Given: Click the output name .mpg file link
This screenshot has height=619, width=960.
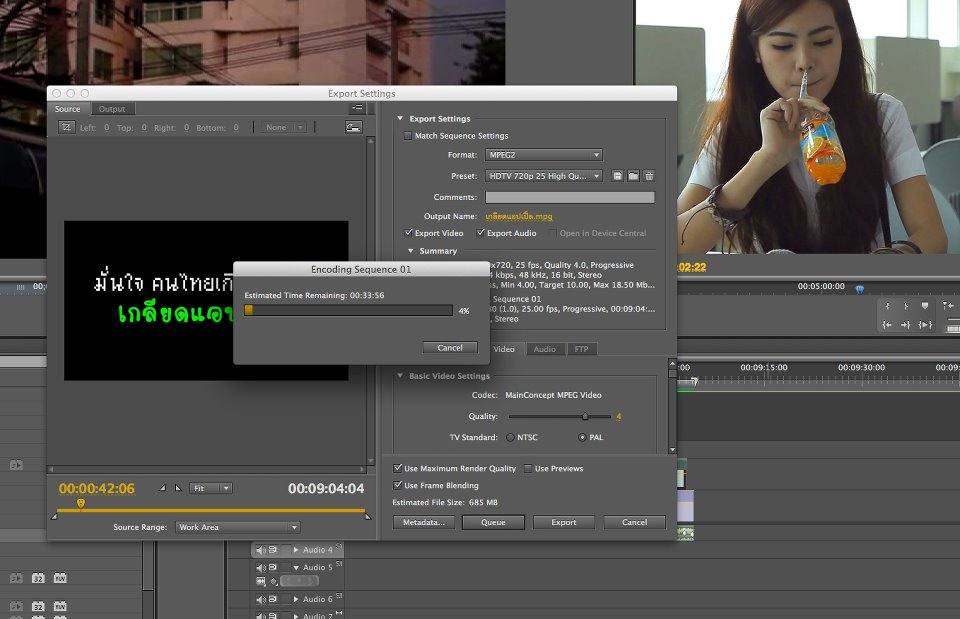Looking at the screenshot, I should (518, 215).
